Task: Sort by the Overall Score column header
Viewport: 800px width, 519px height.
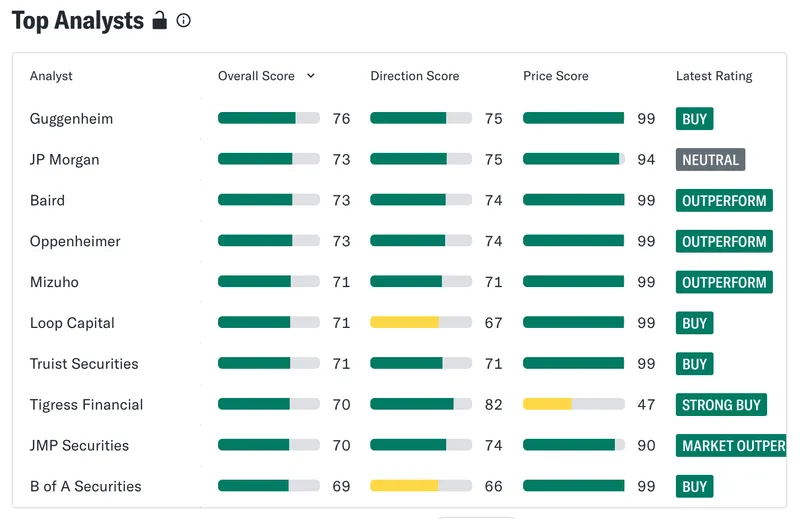Action: tap(256, 76)
